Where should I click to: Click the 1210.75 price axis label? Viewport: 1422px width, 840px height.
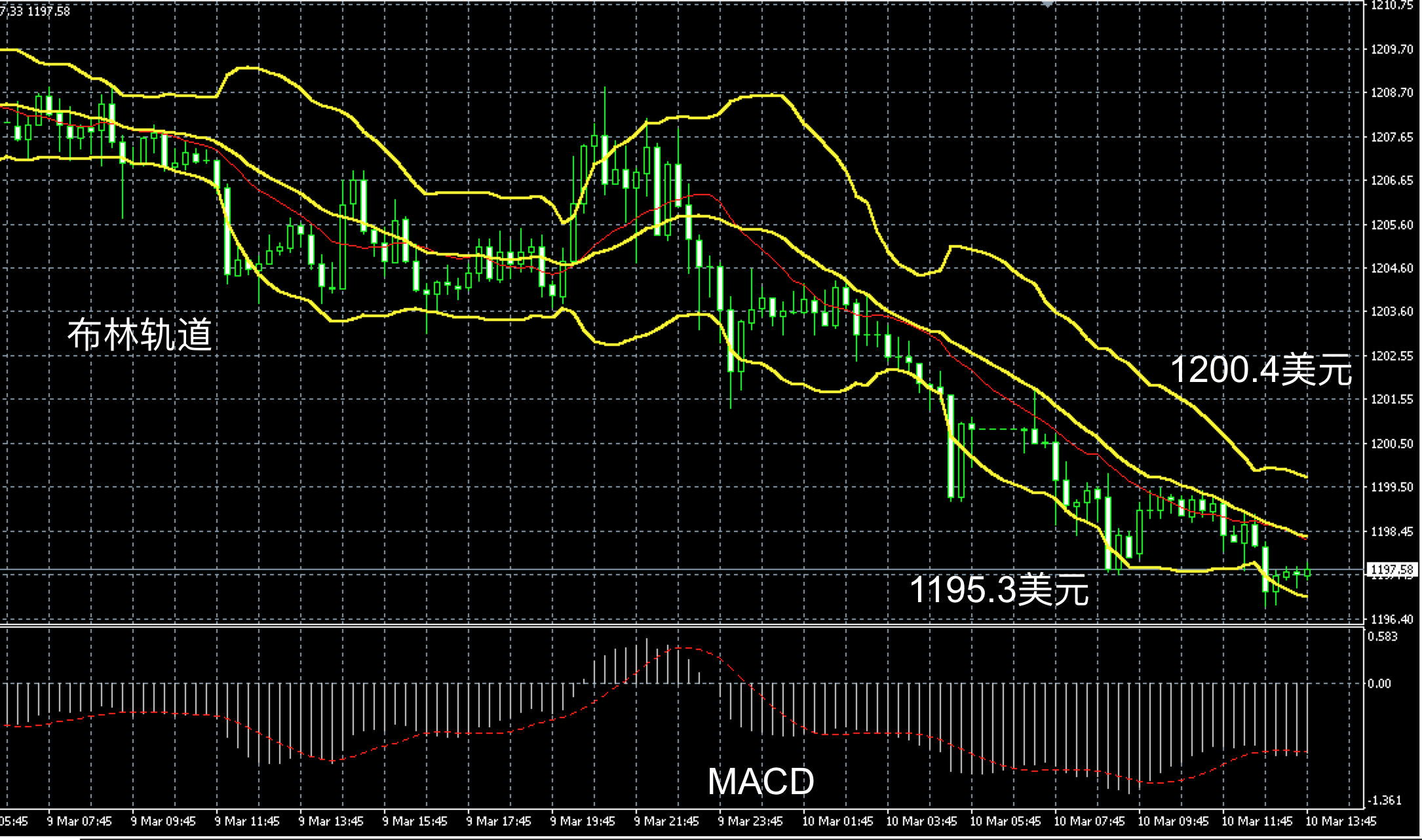click(x=1392, y=5)
